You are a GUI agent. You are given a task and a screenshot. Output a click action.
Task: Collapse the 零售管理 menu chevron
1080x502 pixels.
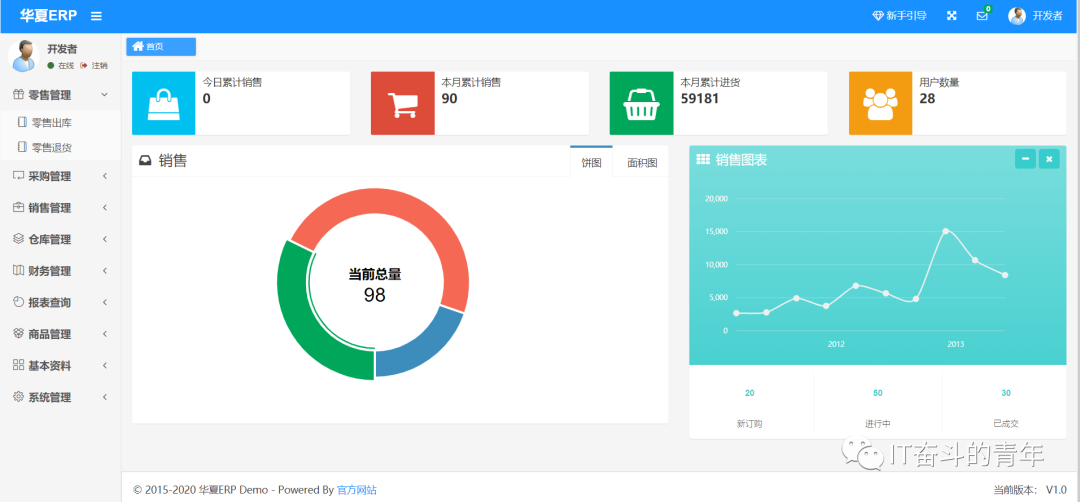point(104,94)
